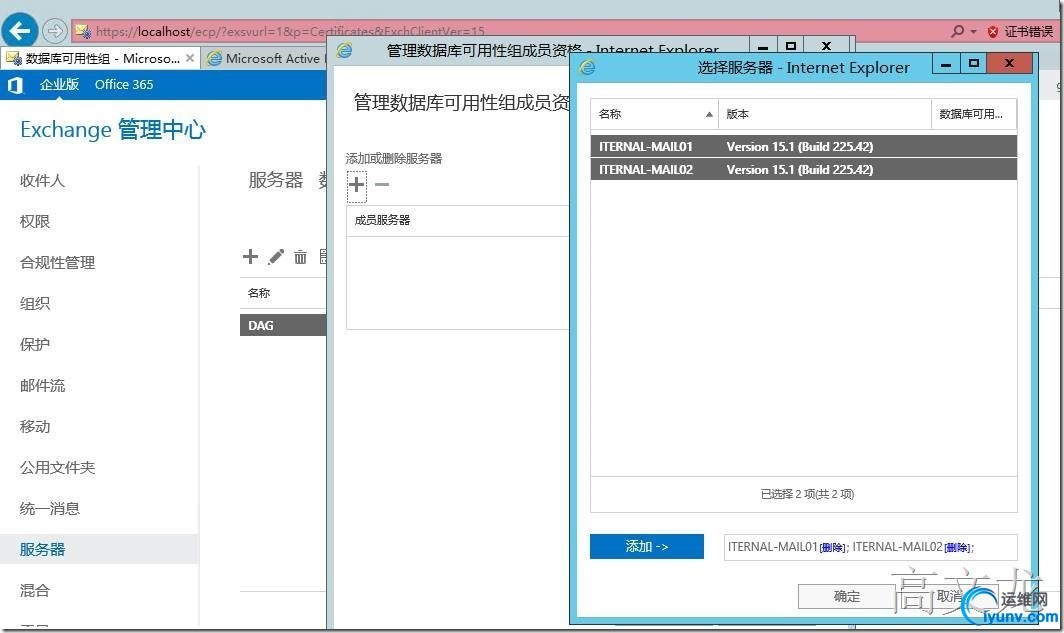The height and width of the screenshot is (633, 1064).
Task: Click the 添加 -> button
Action: tap(647, 547)
